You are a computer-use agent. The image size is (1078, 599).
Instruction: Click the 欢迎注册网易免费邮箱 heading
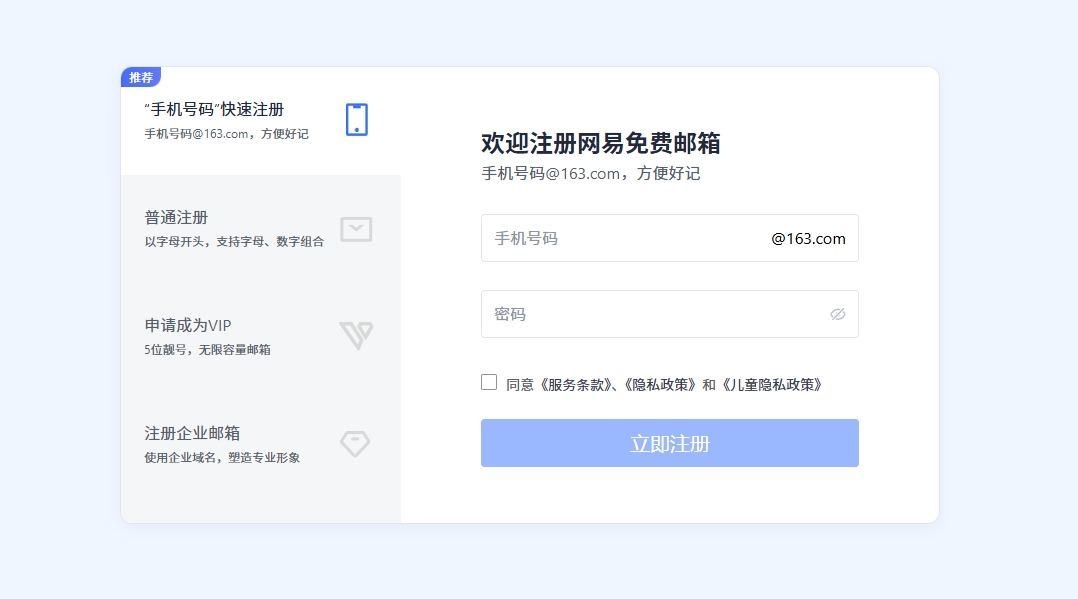(x=600, y=143)
